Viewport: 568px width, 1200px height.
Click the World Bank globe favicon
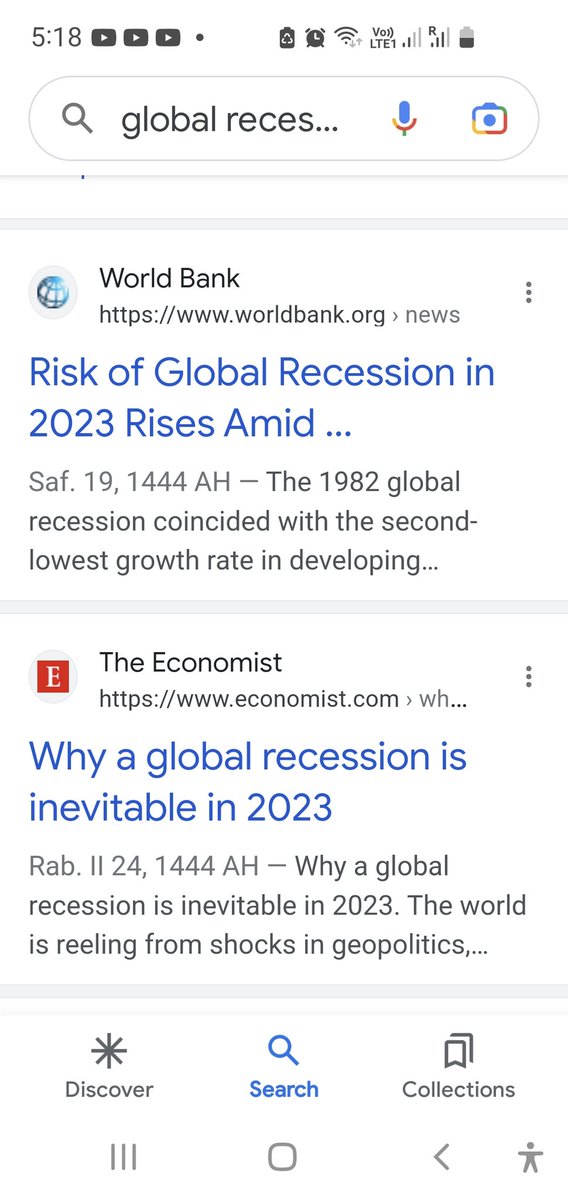[52, 294]
